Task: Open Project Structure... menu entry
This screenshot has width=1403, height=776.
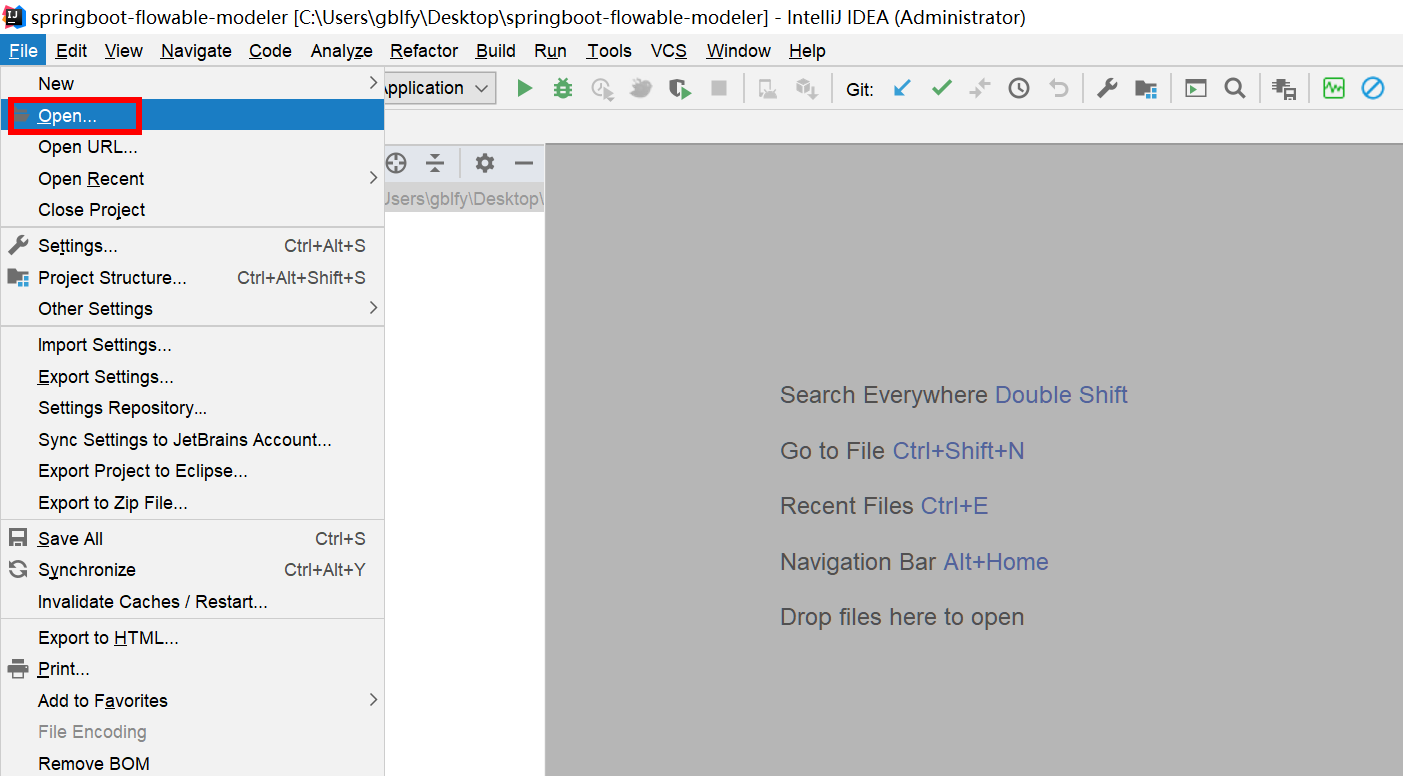Action: coord(192,278)
